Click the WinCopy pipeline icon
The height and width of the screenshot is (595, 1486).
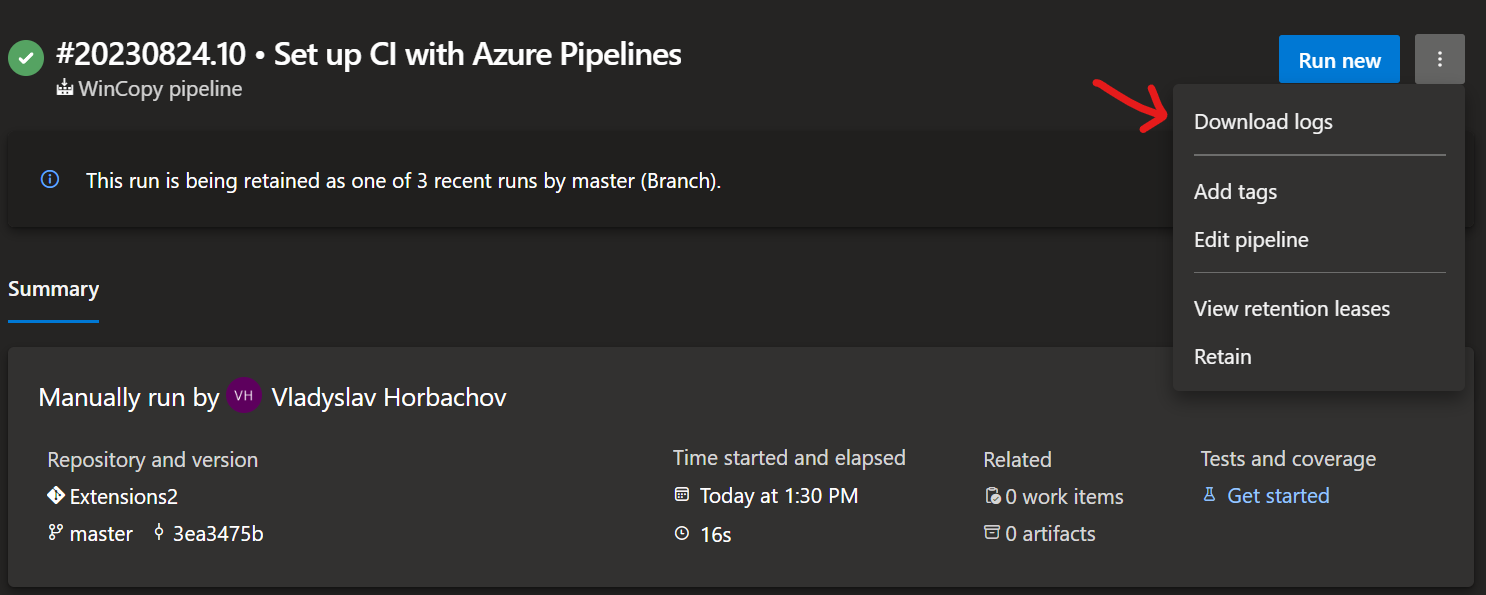[x=63, y=89]
